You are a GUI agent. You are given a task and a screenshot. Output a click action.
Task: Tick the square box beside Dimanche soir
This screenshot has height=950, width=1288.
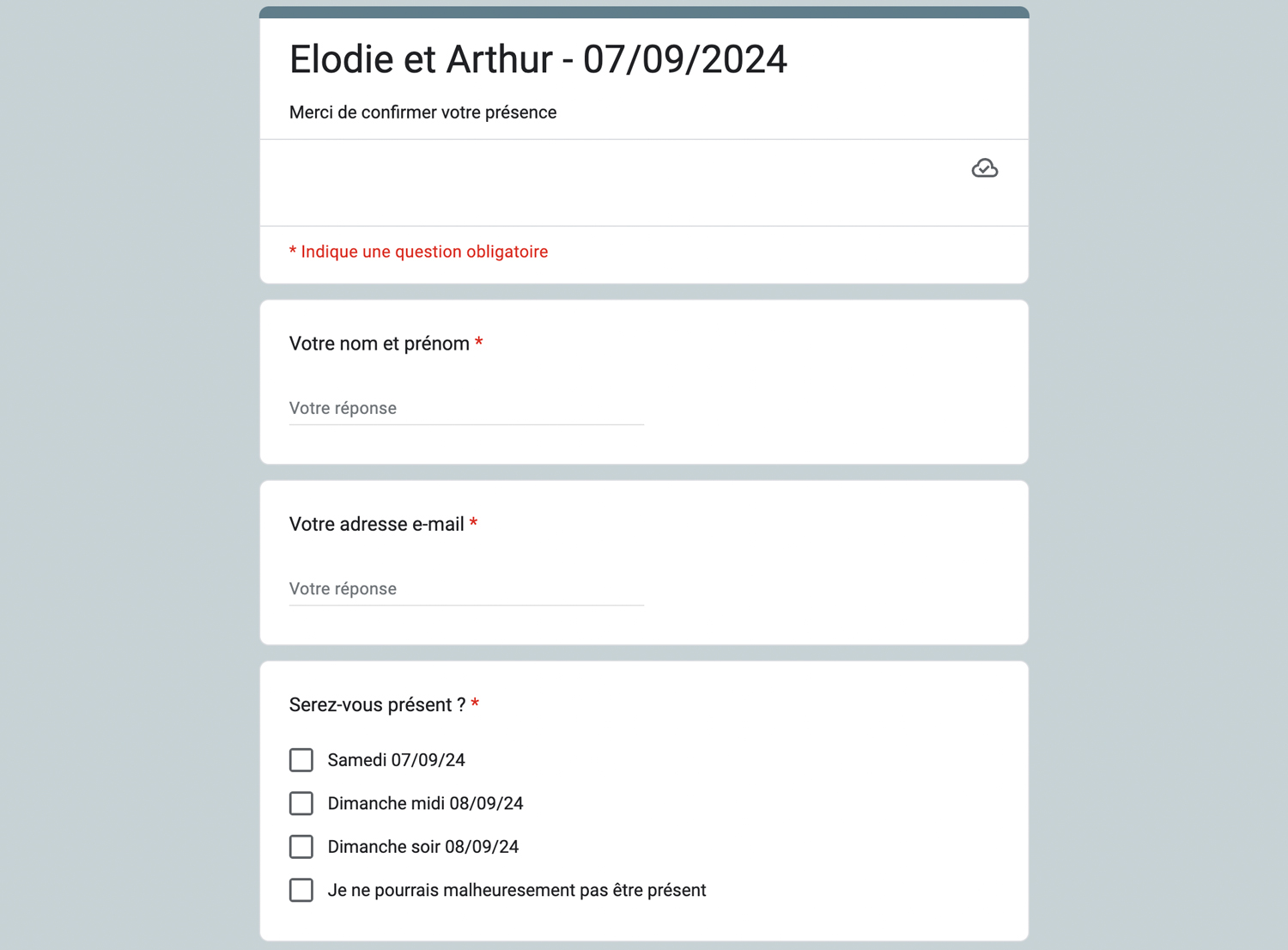coord(301,847)
